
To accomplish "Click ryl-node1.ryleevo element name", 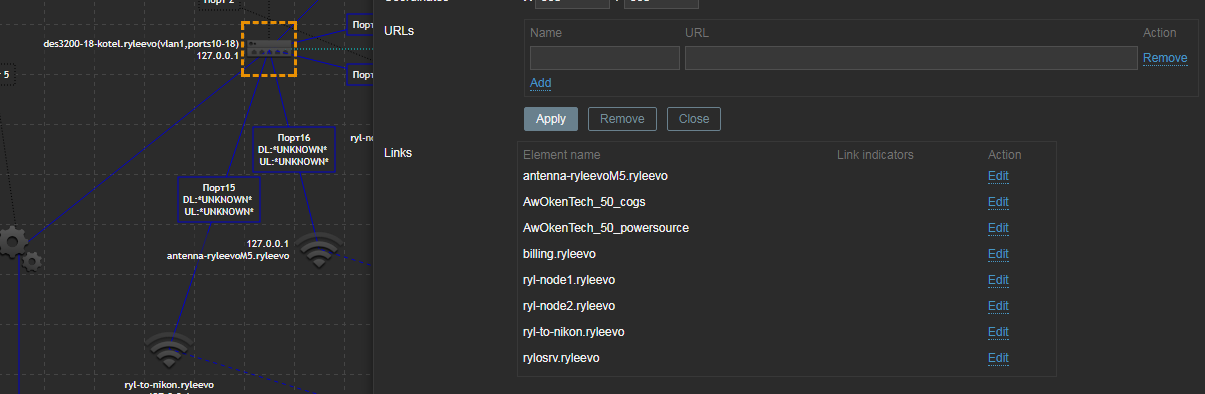I will pos(569,280).
